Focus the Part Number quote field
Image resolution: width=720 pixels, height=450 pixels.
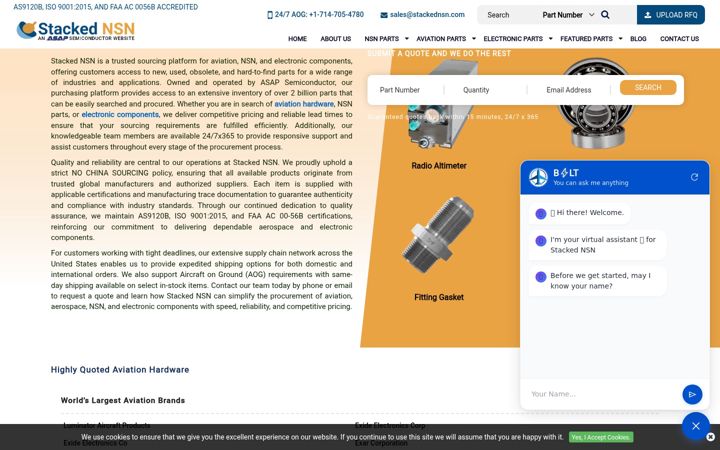(x=408, y=90)
